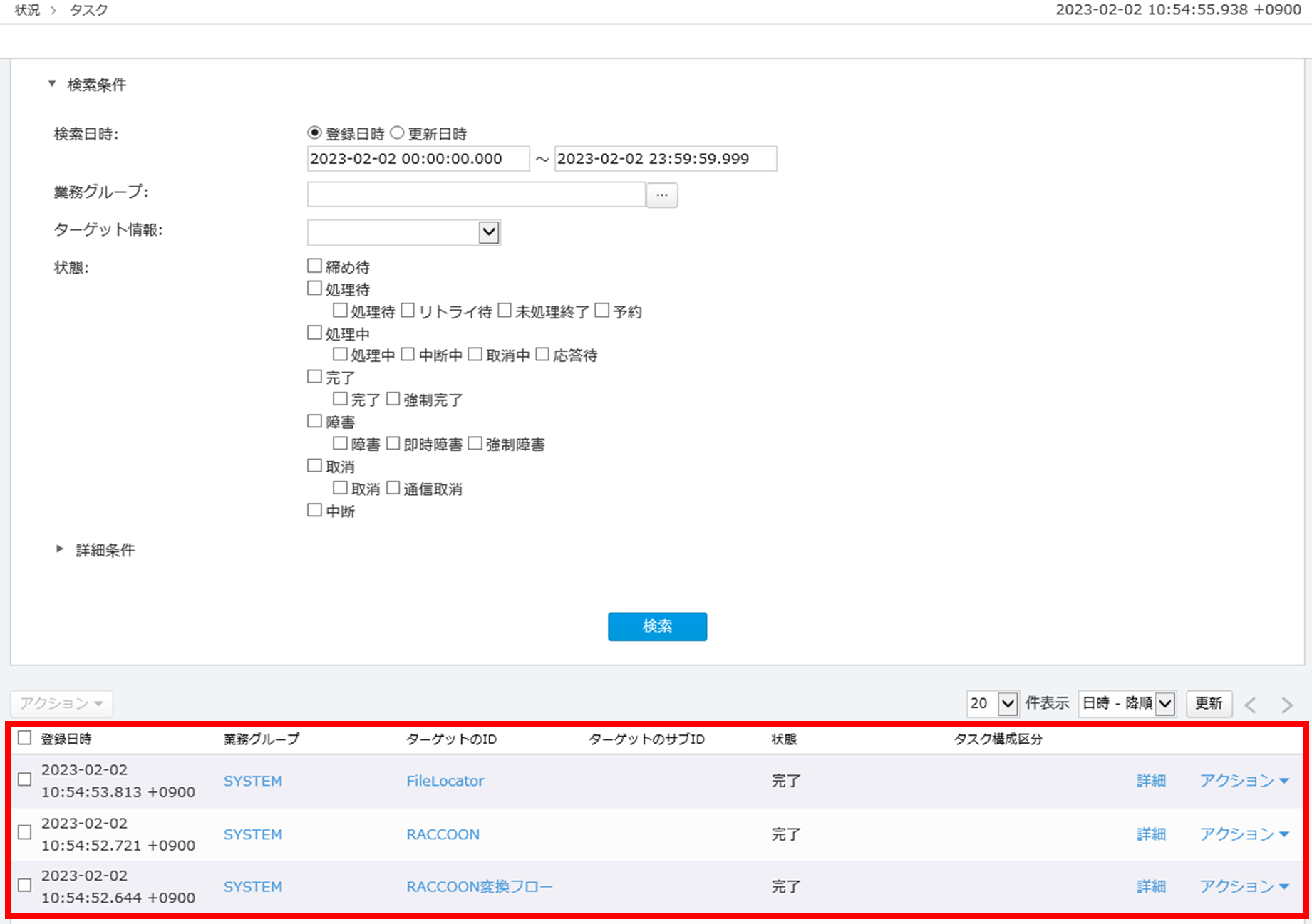The width and height of the screenshot is (1312, 924).
Task: Check the 強制完了 status checkbox
Action: click(x=393, y=398)
